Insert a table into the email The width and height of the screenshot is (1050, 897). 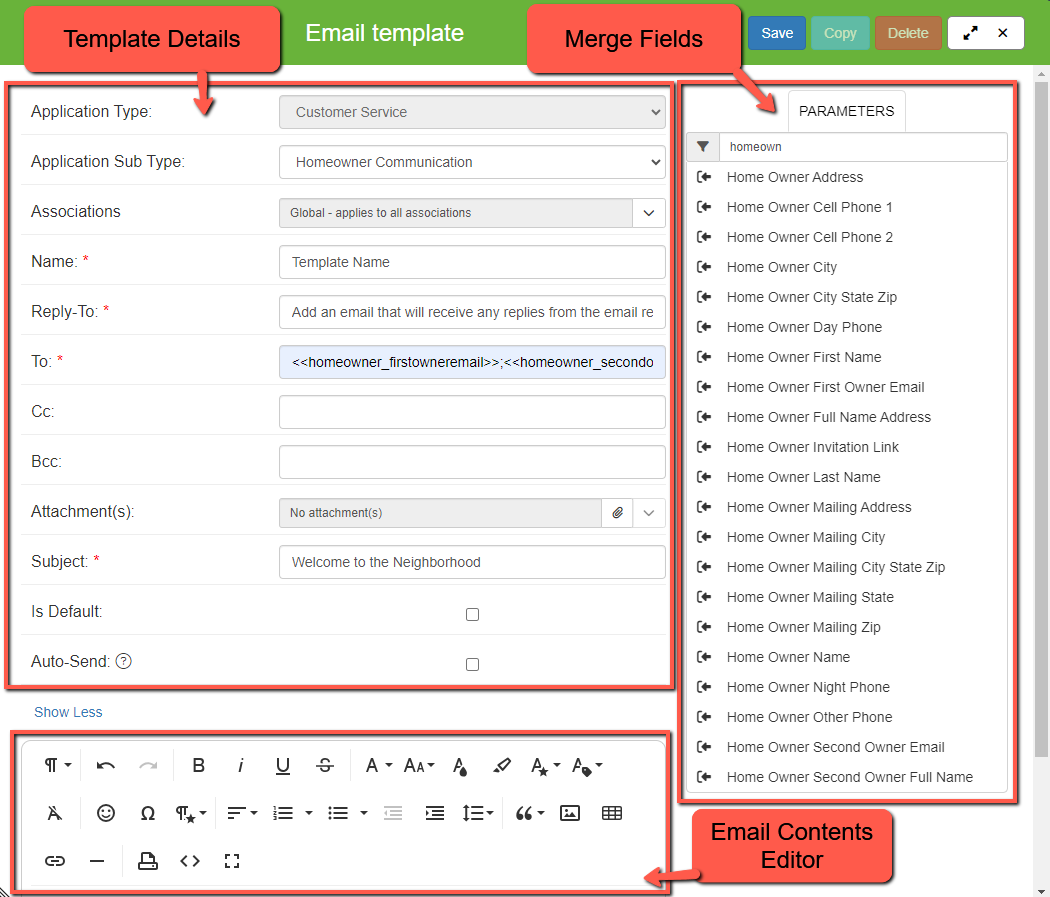click(x=612, y=813)
